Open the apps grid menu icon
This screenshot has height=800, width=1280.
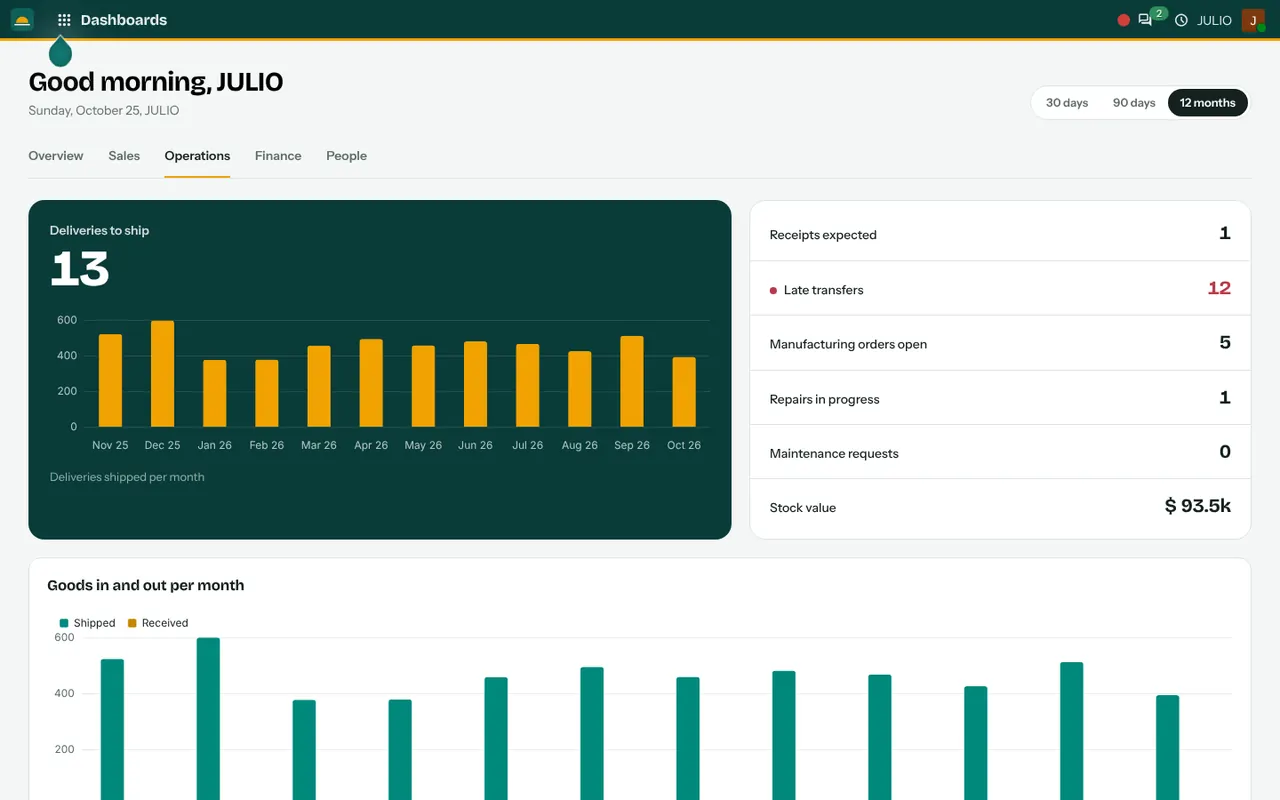point(64,20)
